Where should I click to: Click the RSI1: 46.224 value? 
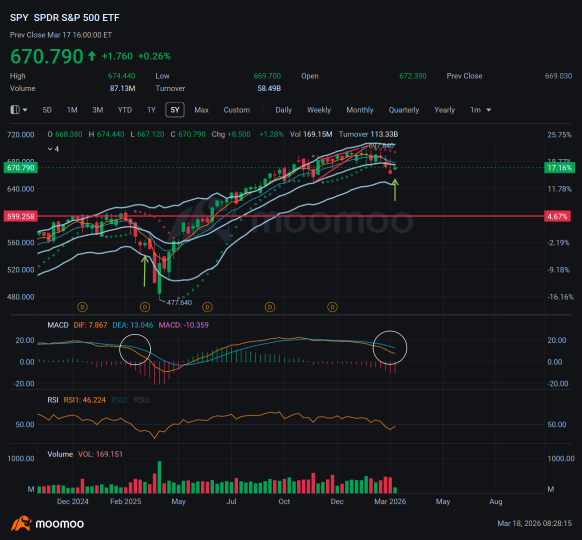(85, 400)
